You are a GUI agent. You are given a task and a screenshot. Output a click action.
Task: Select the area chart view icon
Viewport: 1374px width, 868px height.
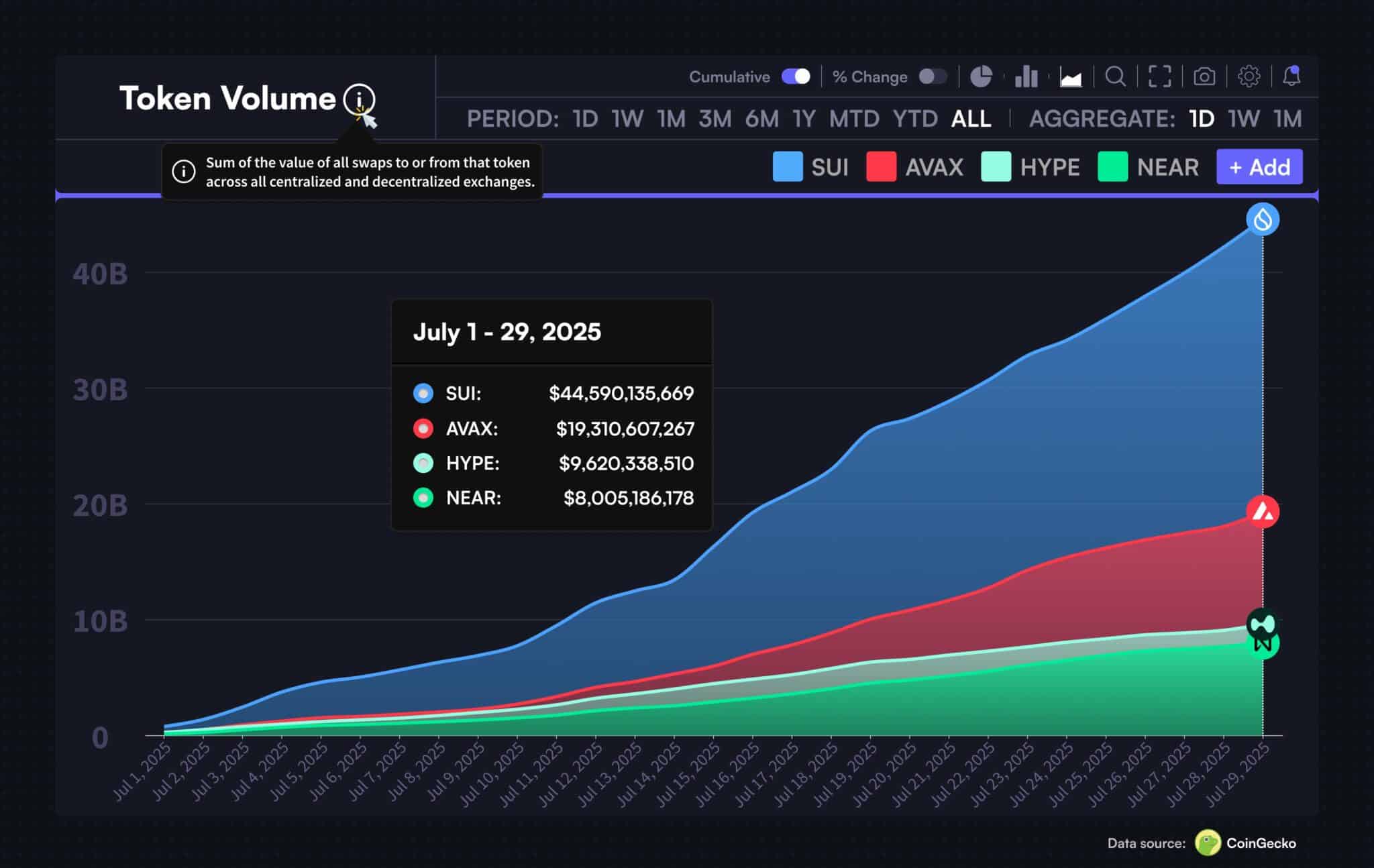(1071, 76)
